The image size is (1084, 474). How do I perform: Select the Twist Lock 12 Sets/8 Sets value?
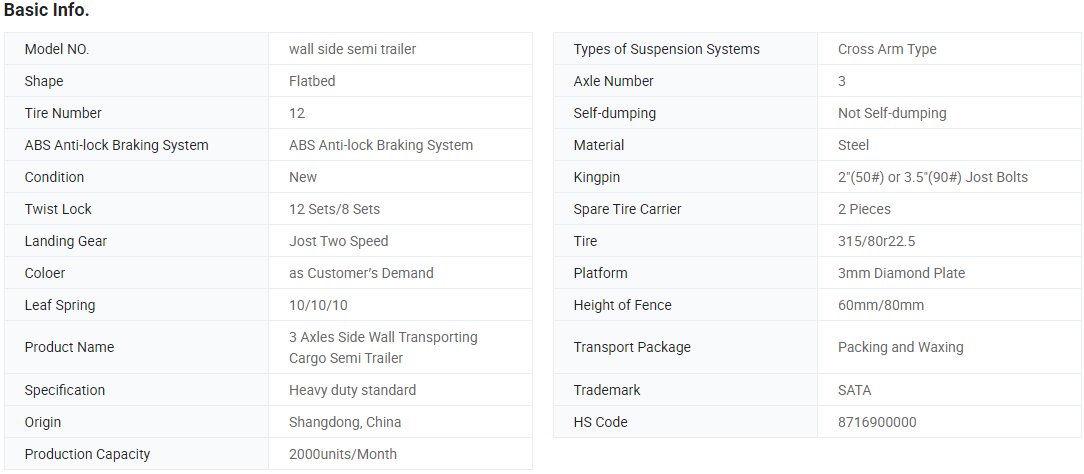[x=335, y=209]
